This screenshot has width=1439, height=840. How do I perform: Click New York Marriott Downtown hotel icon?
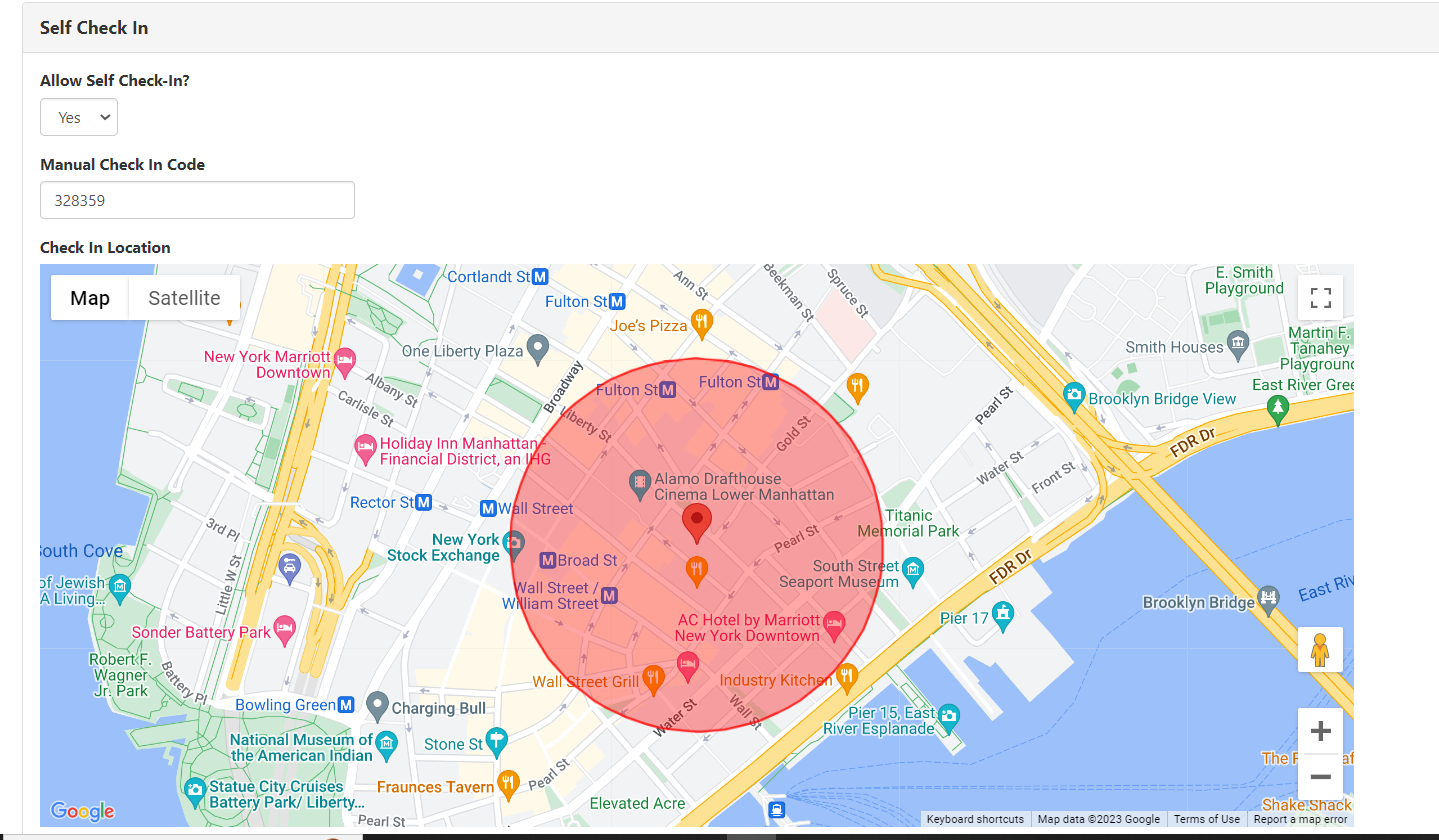345,362
